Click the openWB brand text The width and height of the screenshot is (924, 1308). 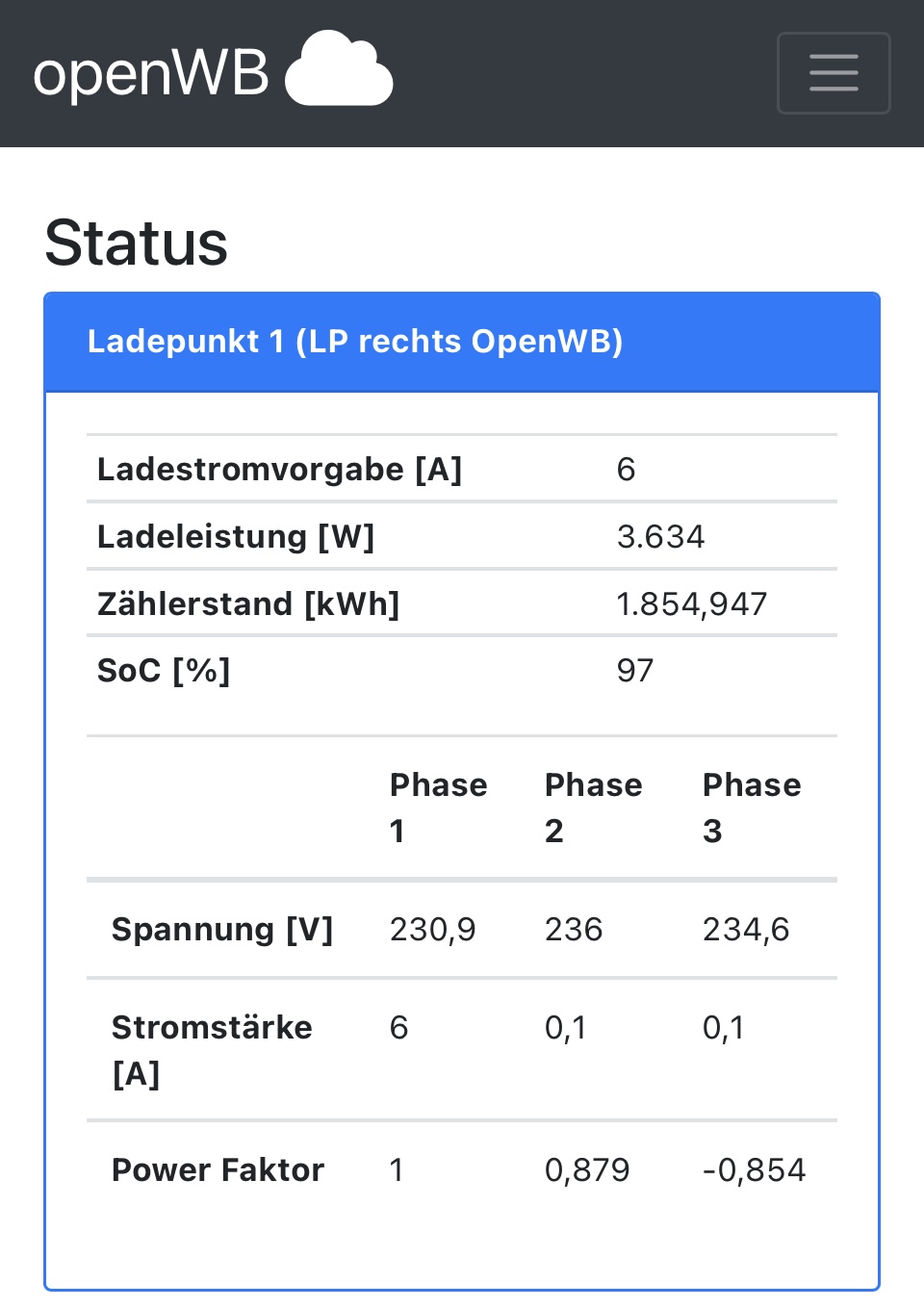point(151,73)
